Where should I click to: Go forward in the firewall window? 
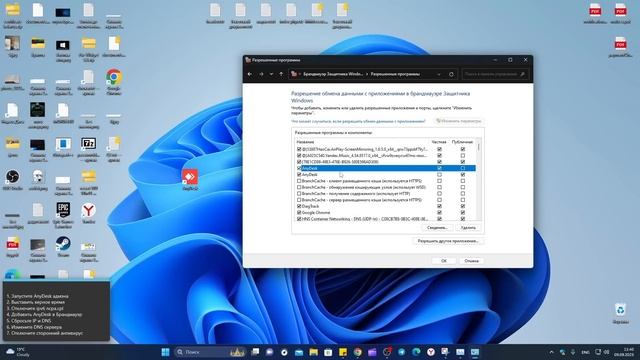[x=261, y=74]
